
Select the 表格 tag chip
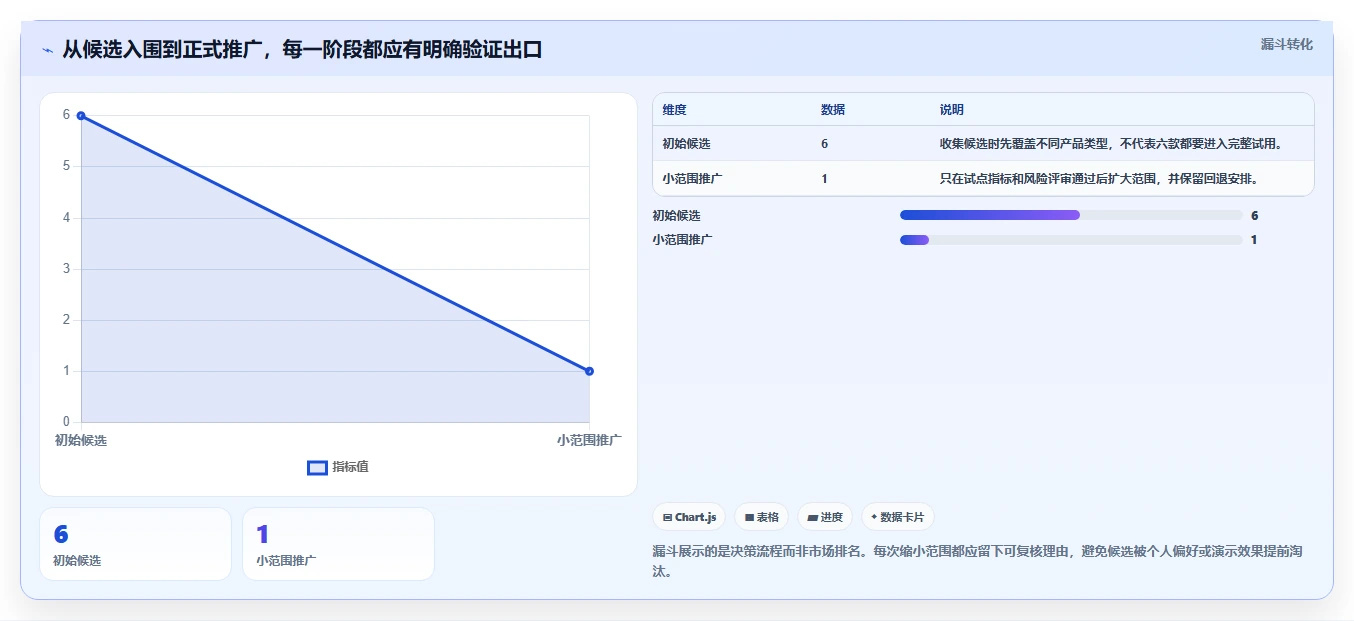pyautogui.click(x=761, y=517)
